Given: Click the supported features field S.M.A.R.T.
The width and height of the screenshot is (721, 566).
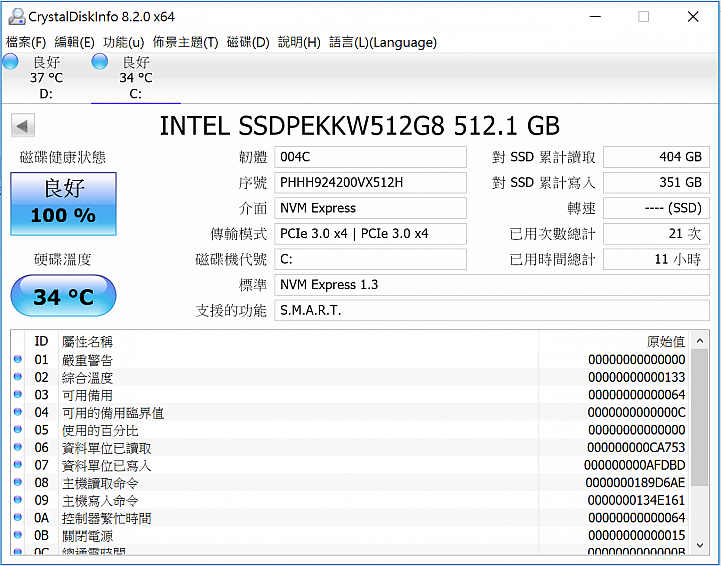Looking at the screenshot, I should [492, 310].
